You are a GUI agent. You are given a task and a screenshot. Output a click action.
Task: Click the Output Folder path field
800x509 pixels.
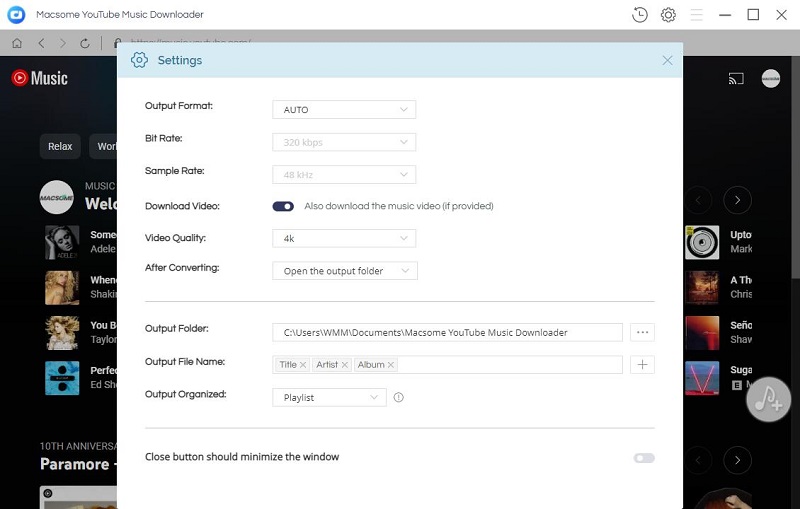(x=447, y=333)
